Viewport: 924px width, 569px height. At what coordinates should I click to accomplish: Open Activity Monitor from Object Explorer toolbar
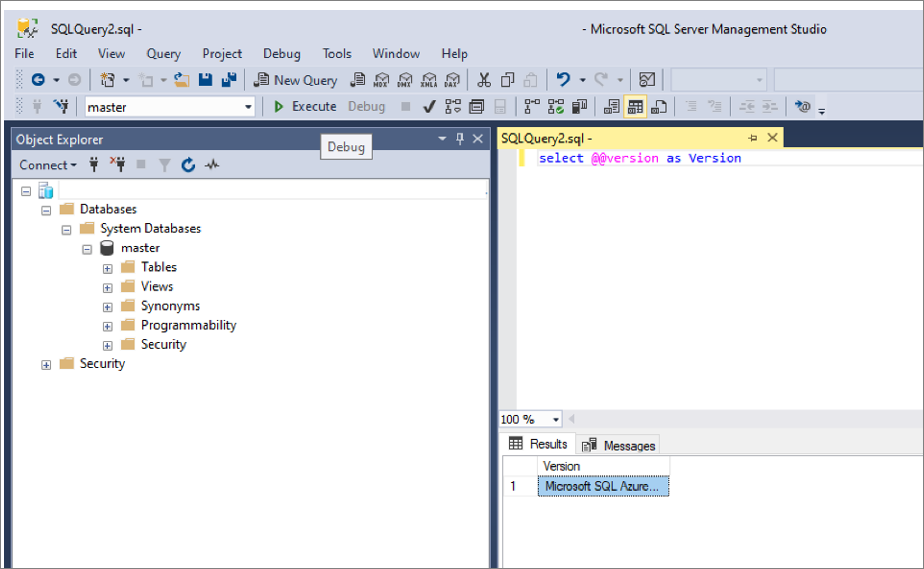pyautogui.click(x=211, y=165)
